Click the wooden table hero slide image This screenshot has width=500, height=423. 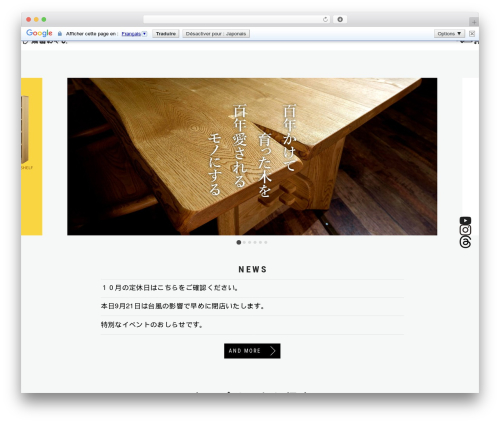[x=252, y=157]
